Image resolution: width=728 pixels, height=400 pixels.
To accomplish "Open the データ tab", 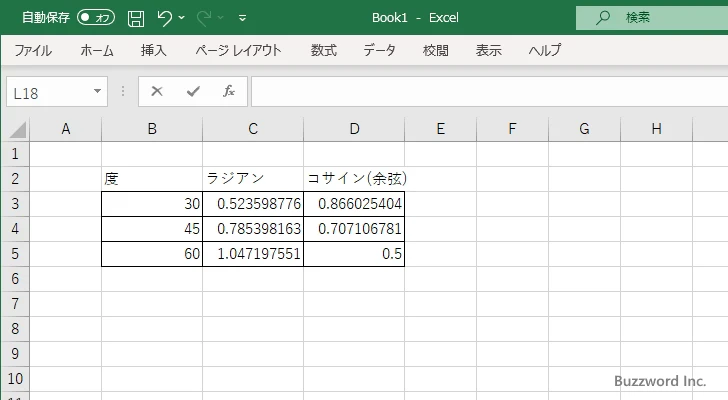I will tap(379, 50).
